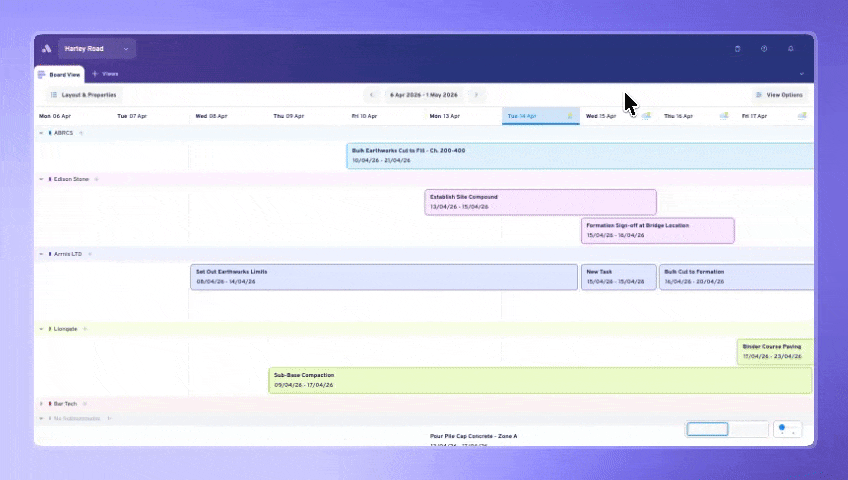Screen dimensions: 848x480
Task: Add a task to the Armis LTD group
Action: tap(90, 254)
